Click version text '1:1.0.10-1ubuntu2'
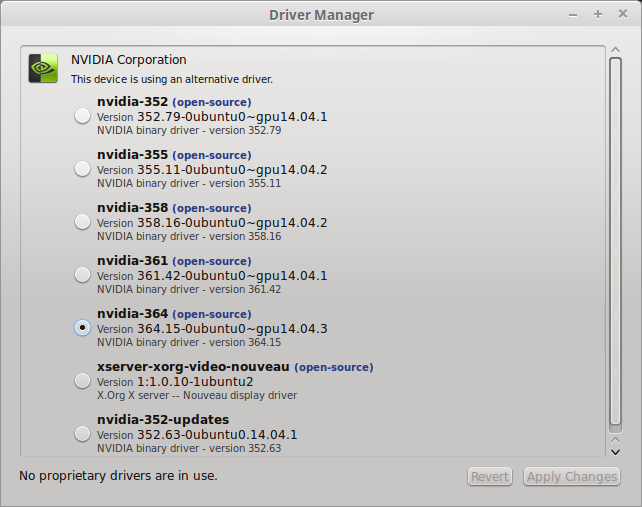This screenshot has width=642, height=507. coord(195,382)
